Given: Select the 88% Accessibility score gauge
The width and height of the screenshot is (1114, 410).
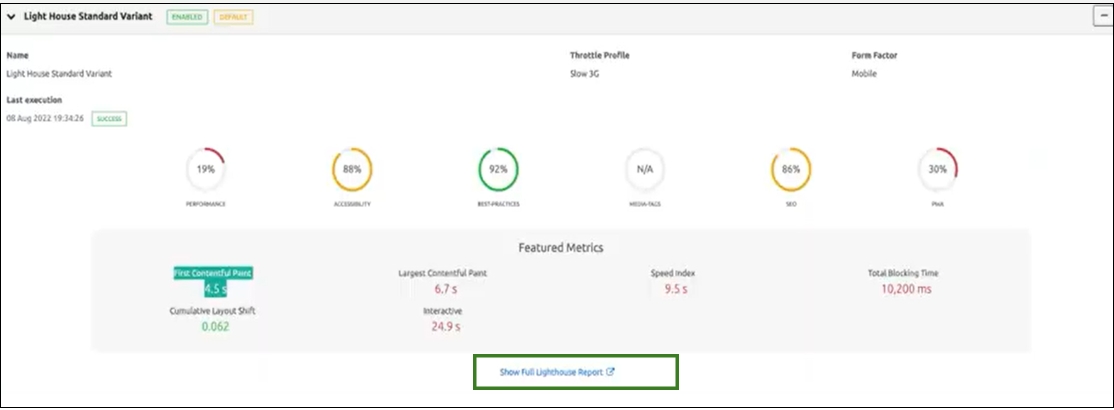Looking at the screenshot, I should tap(351, 170).
